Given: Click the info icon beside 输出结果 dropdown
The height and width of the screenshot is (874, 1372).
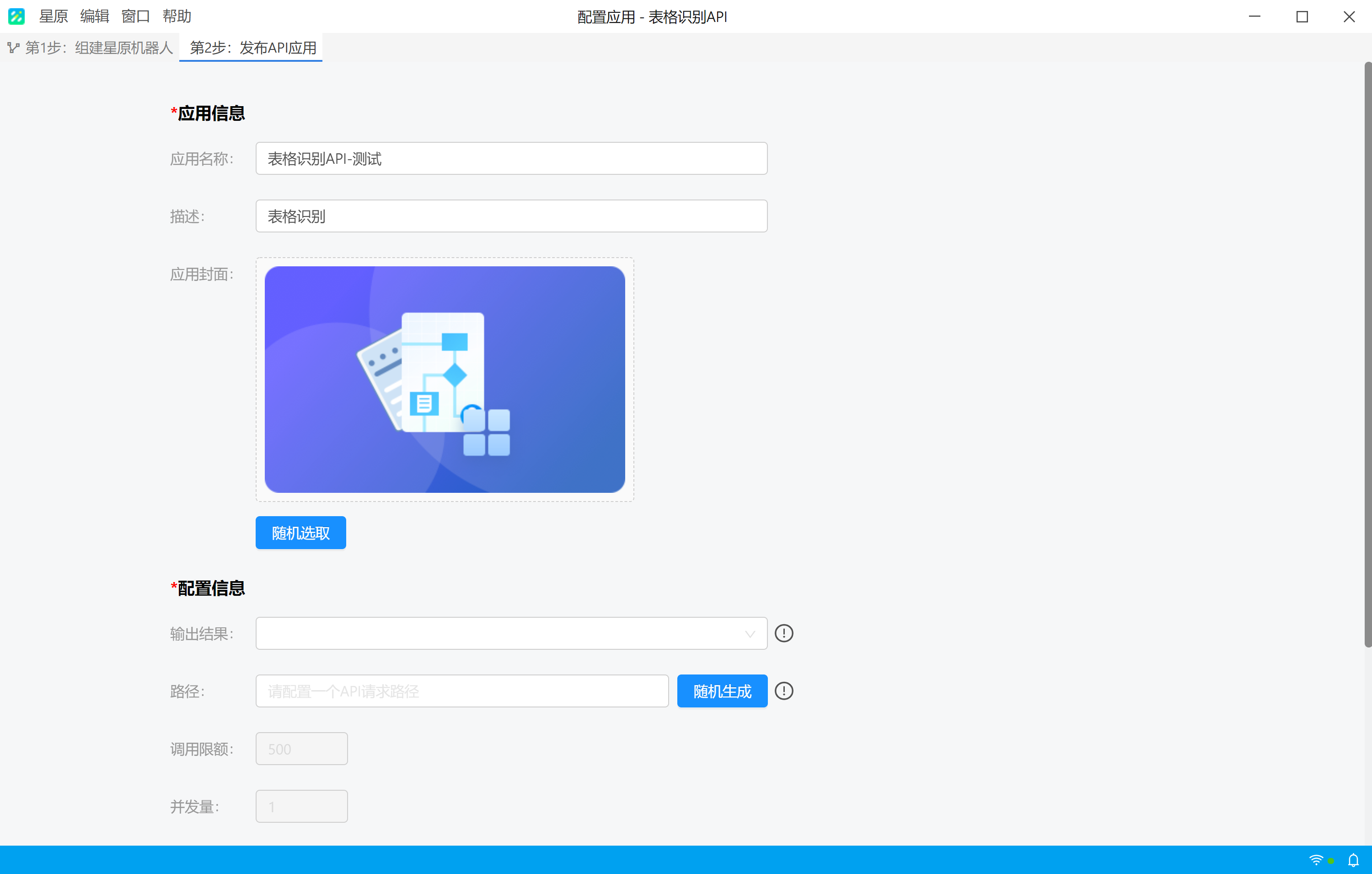Looking at the screenshot, I should 784,633.
